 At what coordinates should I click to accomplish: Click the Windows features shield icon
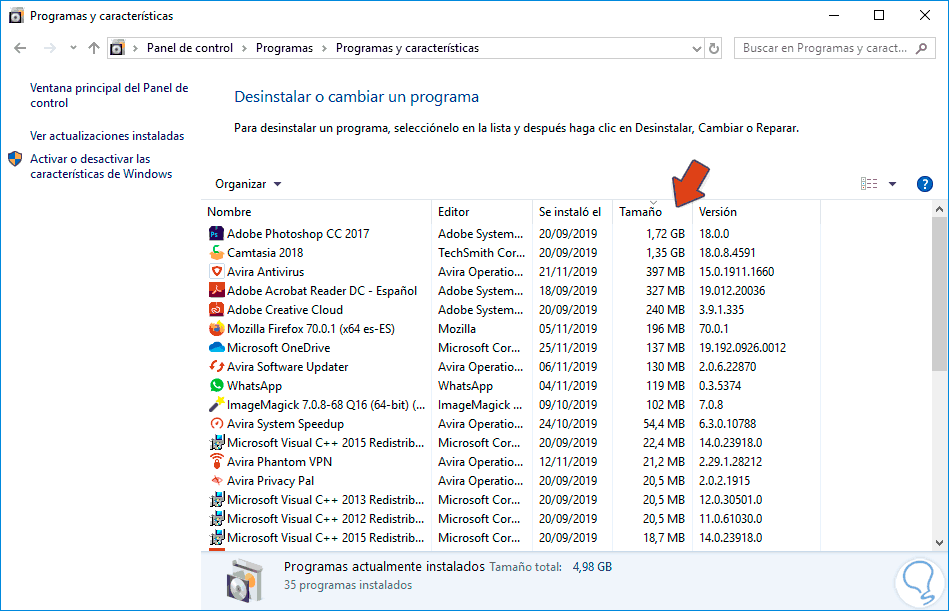[15, 159]
